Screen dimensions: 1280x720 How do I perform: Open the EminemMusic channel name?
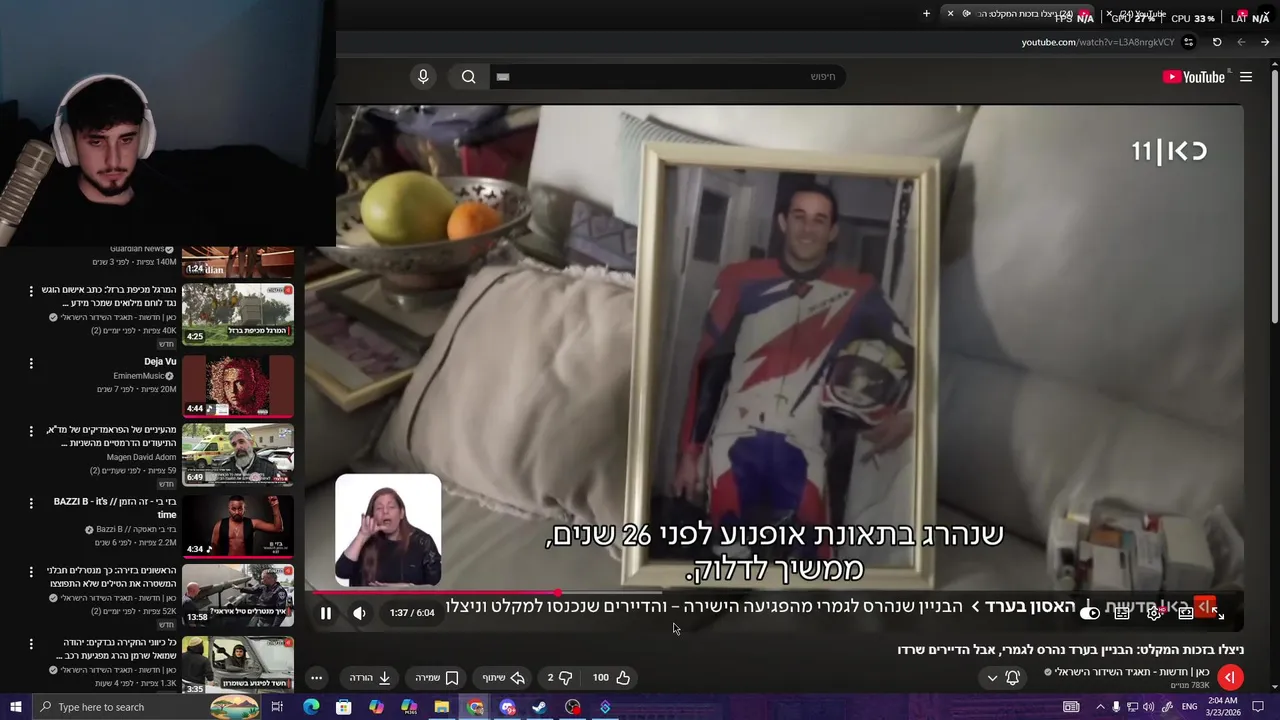click(x=139, y=376)
